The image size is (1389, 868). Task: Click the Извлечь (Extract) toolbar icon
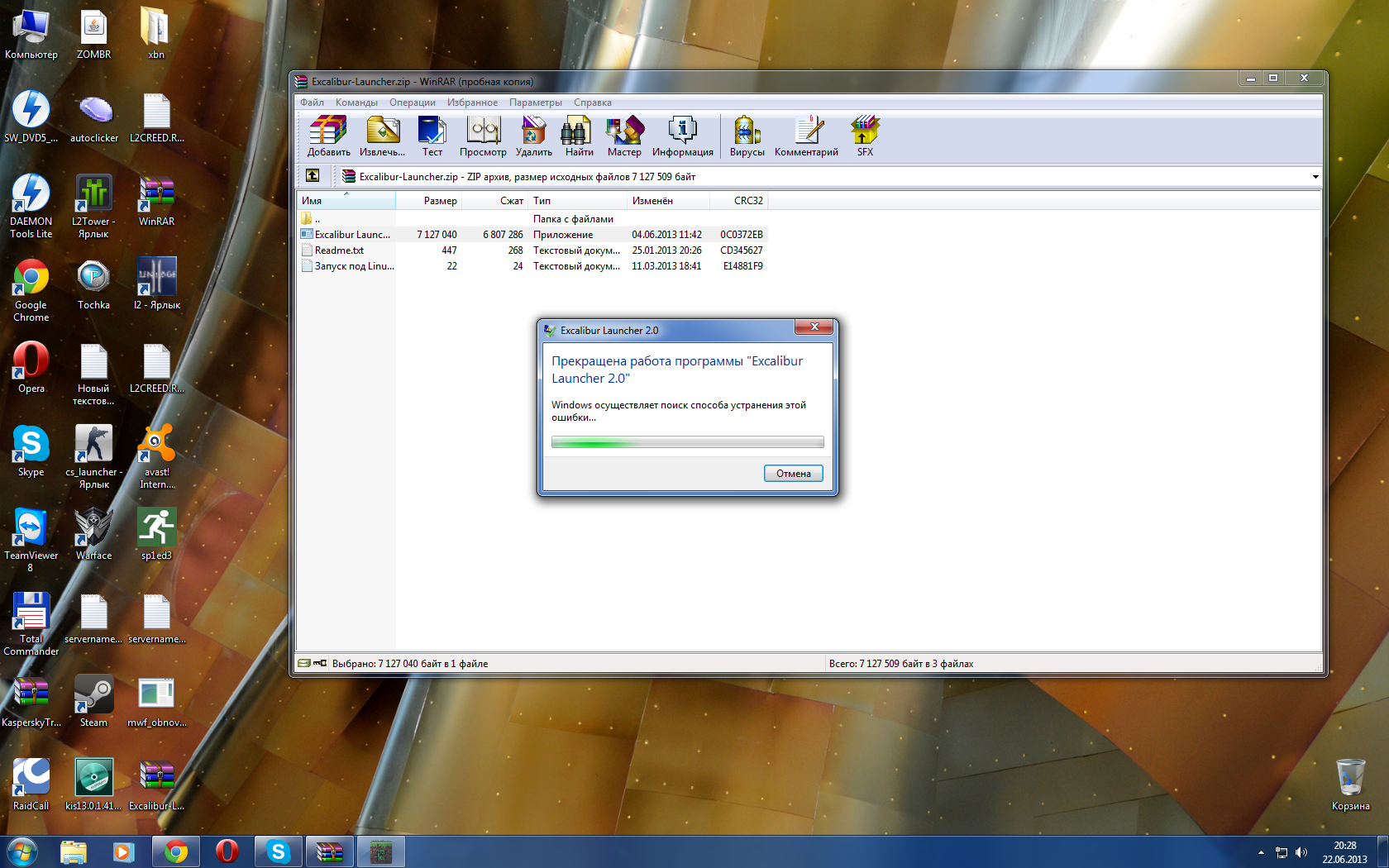(383, 136)
